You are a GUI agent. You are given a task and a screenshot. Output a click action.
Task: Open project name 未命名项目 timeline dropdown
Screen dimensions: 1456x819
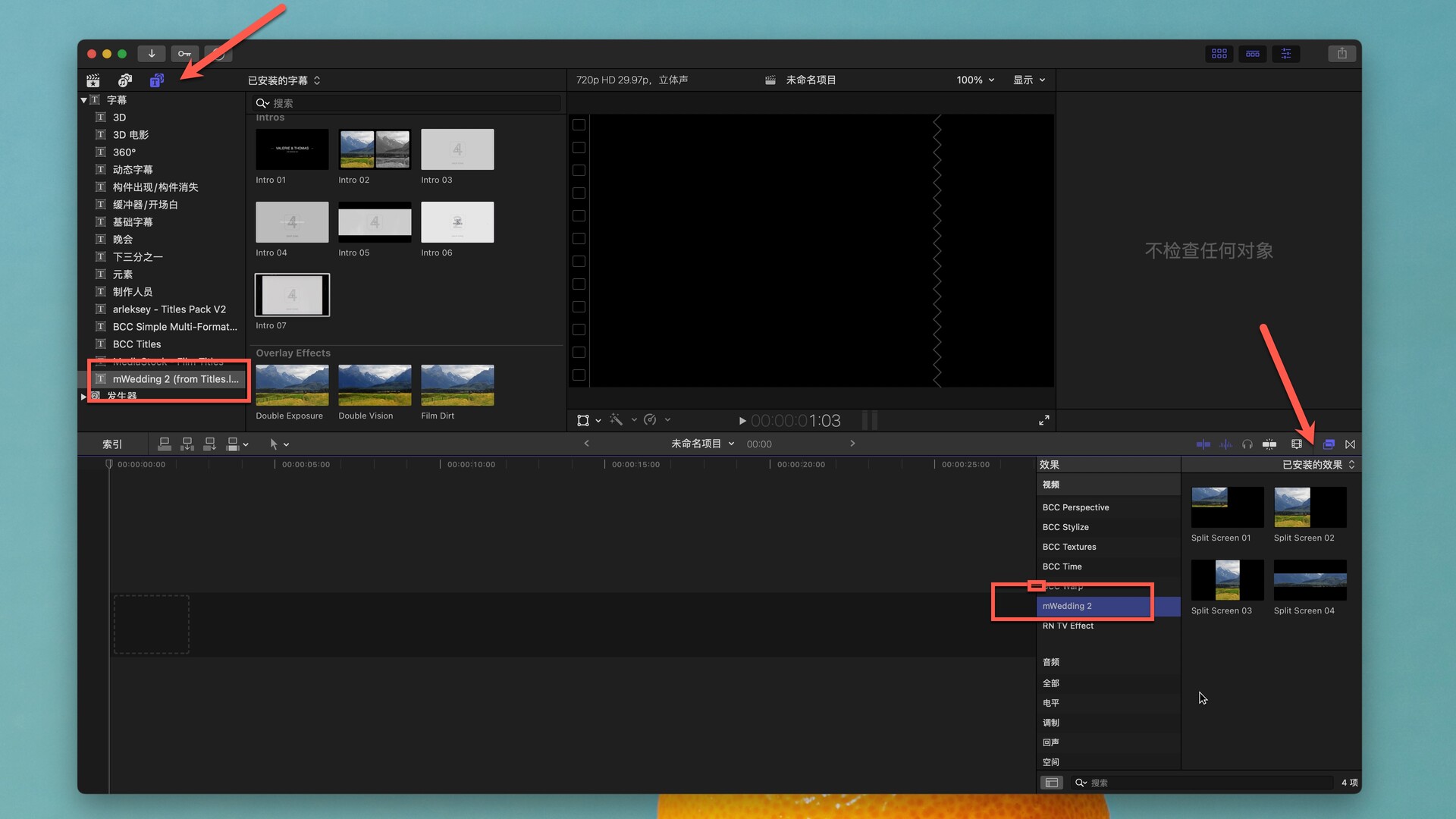(702, 444)
